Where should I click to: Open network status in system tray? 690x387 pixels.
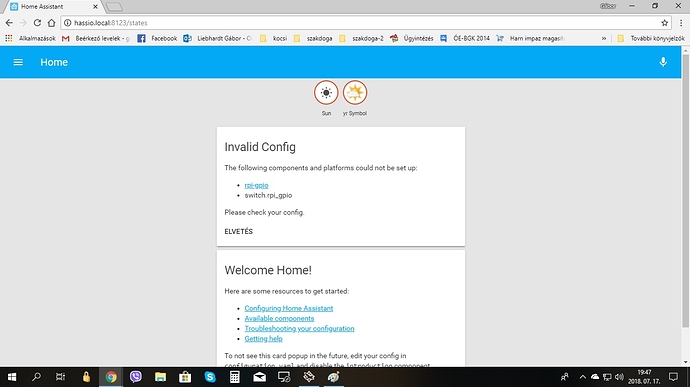click(607, 377)
